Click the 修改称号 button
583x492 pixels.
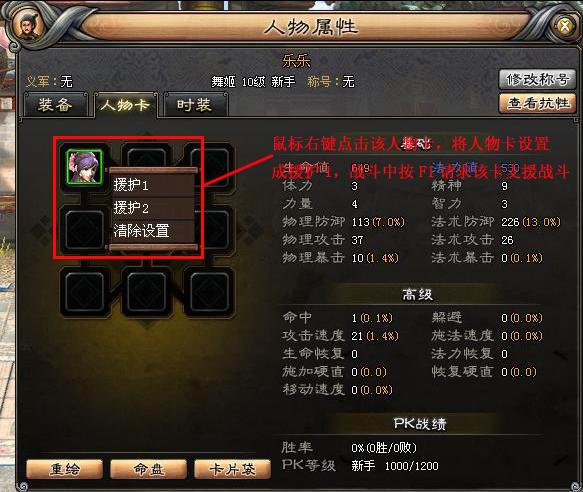[537, 79]
